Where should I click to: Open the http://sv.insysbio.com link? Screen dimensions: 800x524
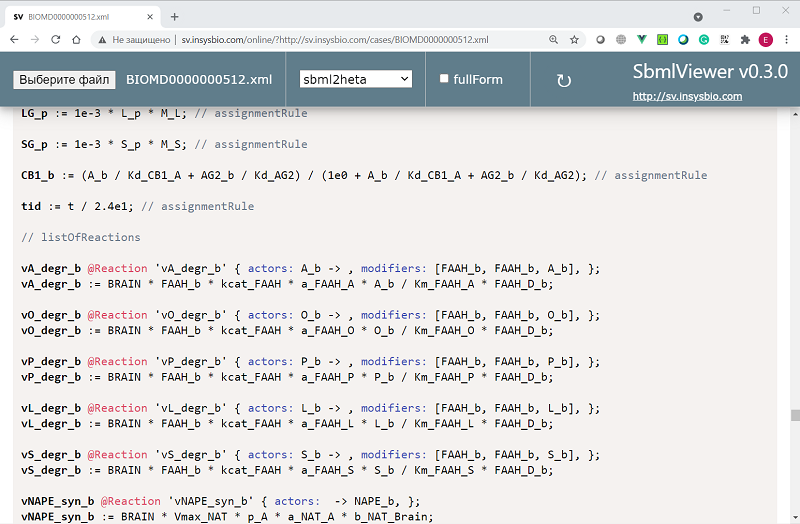coord(687,96)
